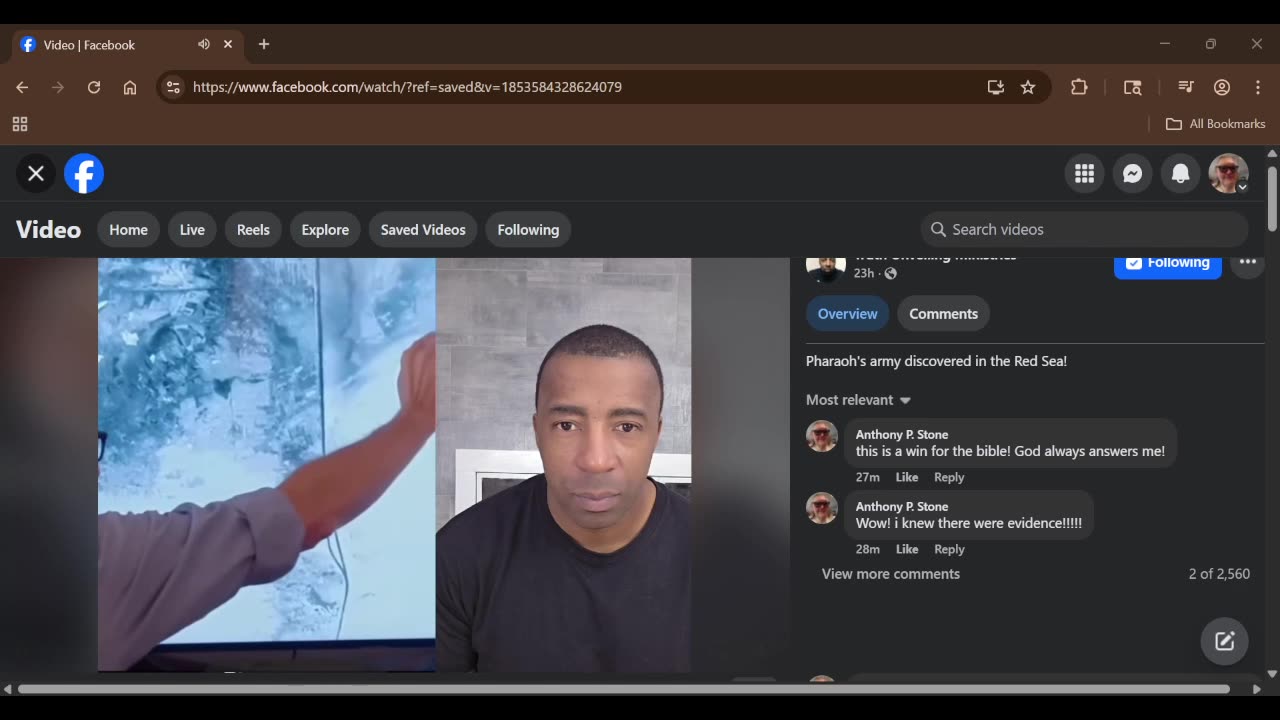Image resolution: width=1280 pixels, height=720 pixels.
Task: Open commenter avatar beside 'win for the bible' comment
Action: tap(822, 436)
